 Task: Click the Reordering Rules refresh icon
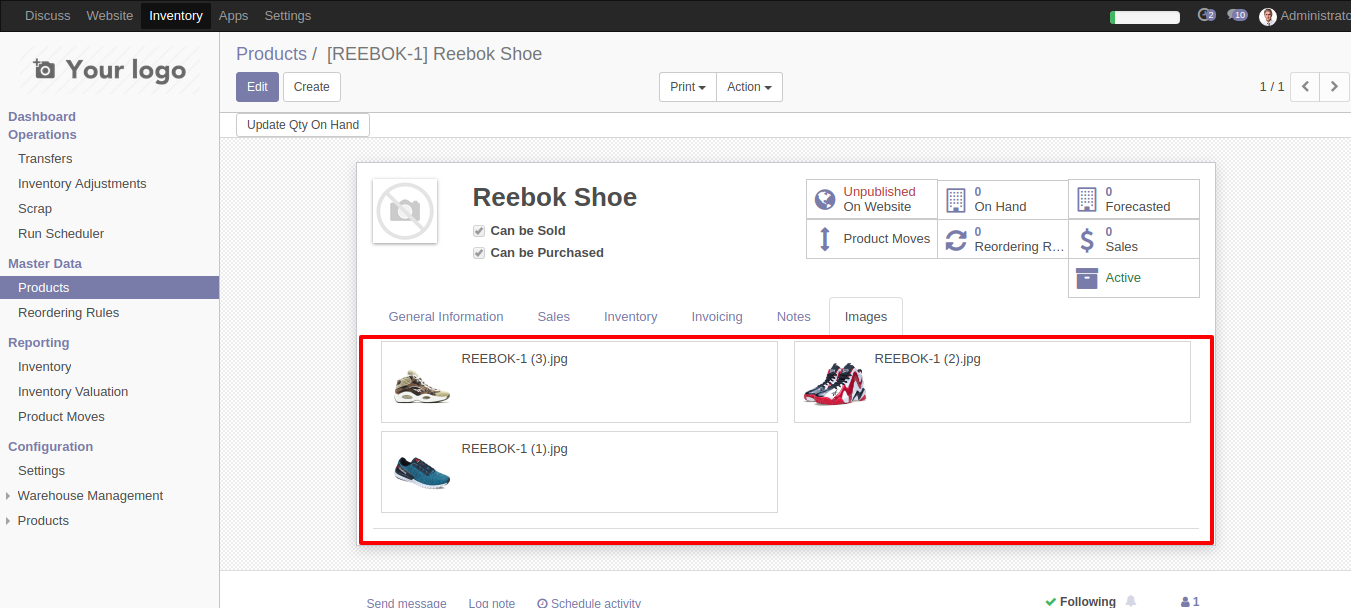956,239
